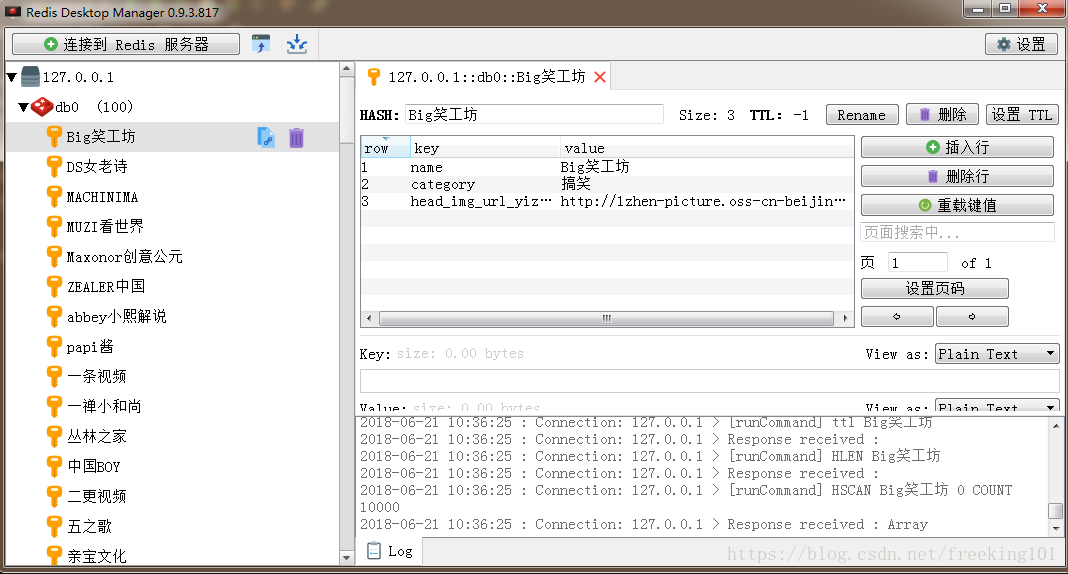
Task: Switch to the 127.0.0.1::db0::Big笑工坊 tab
Action: (x=486, y=77)
